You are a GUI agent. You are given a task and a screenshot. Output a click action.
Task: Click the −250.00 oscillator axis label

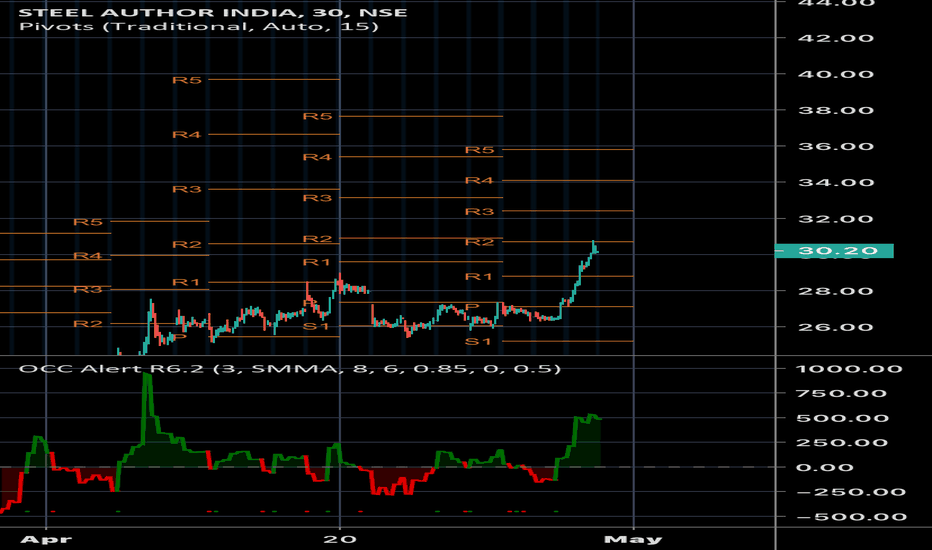pos(851,492)
